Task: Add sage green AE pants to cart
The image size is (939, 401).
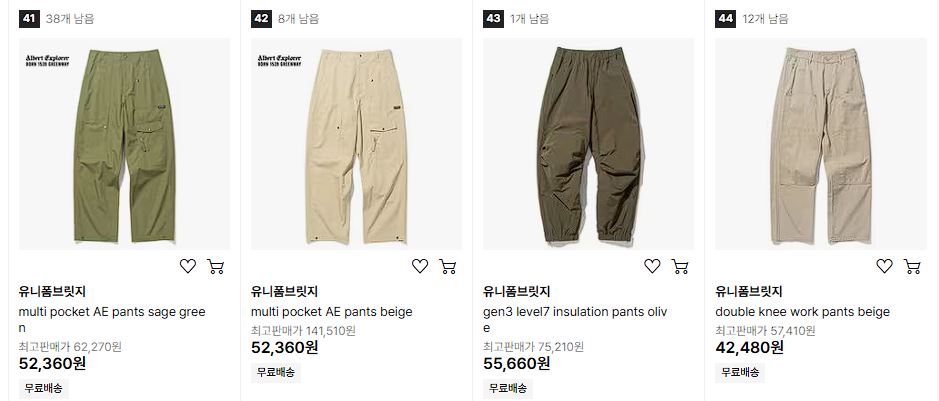Action: (216, 266)
